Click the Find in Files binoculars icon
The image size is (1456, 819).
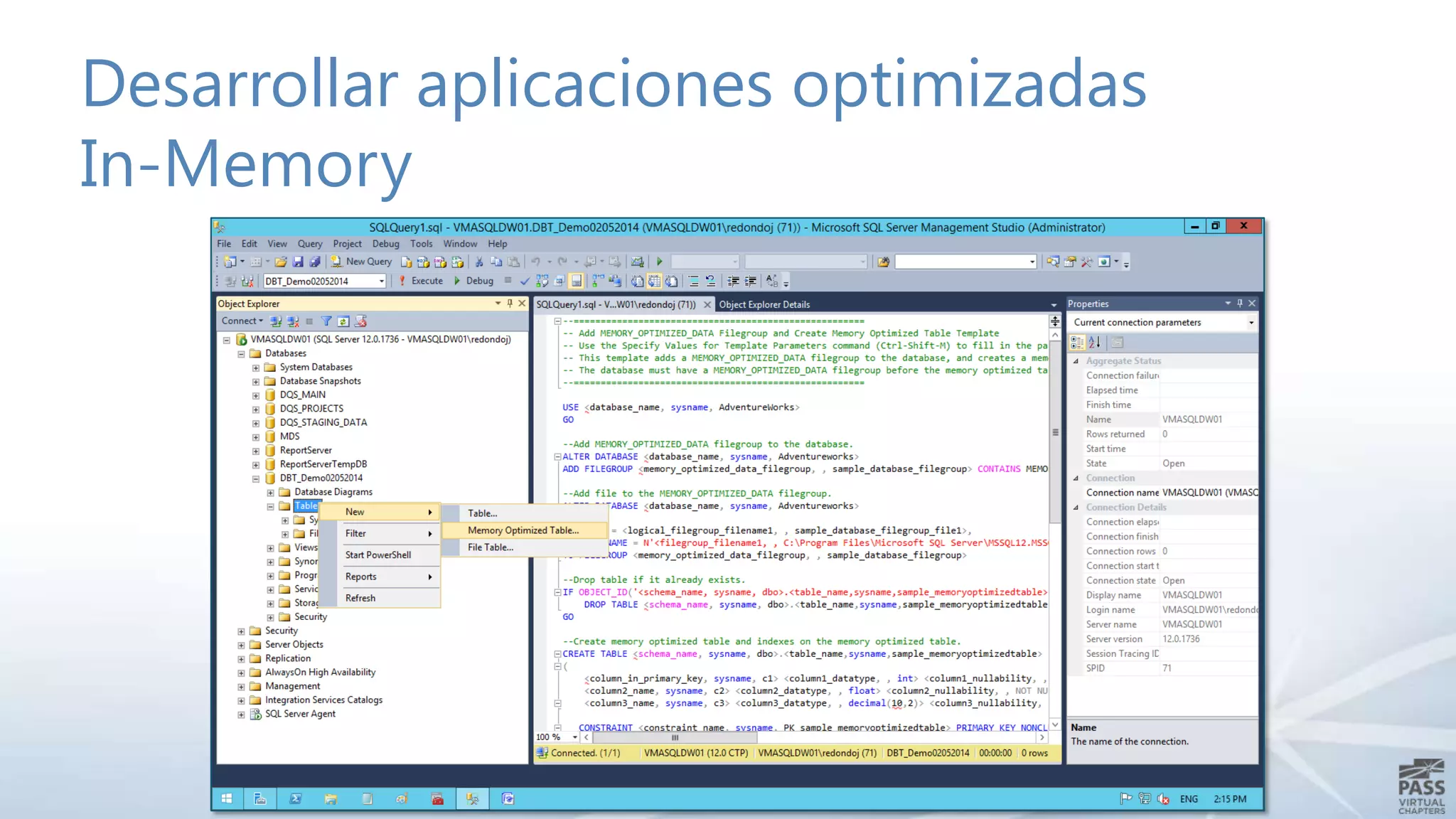(x=884, y=262)
